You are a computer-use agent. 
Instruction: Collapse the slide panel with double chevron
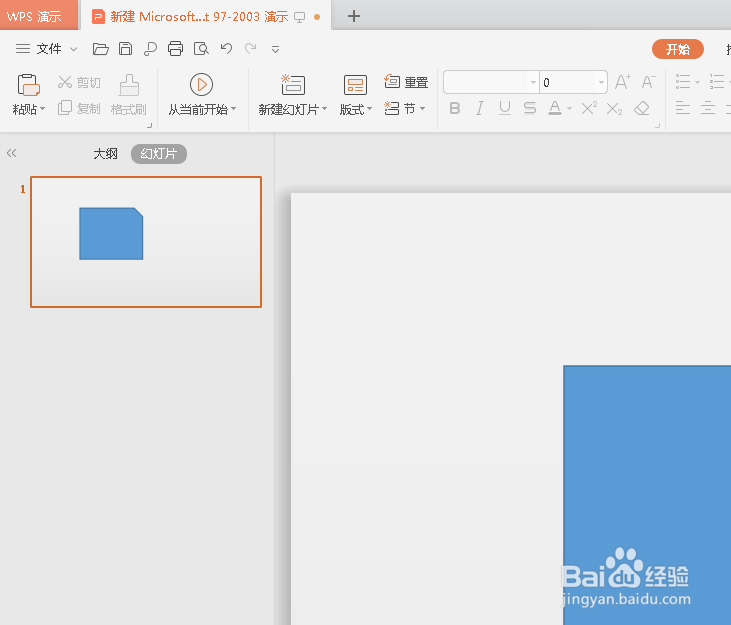click(12, 153)
